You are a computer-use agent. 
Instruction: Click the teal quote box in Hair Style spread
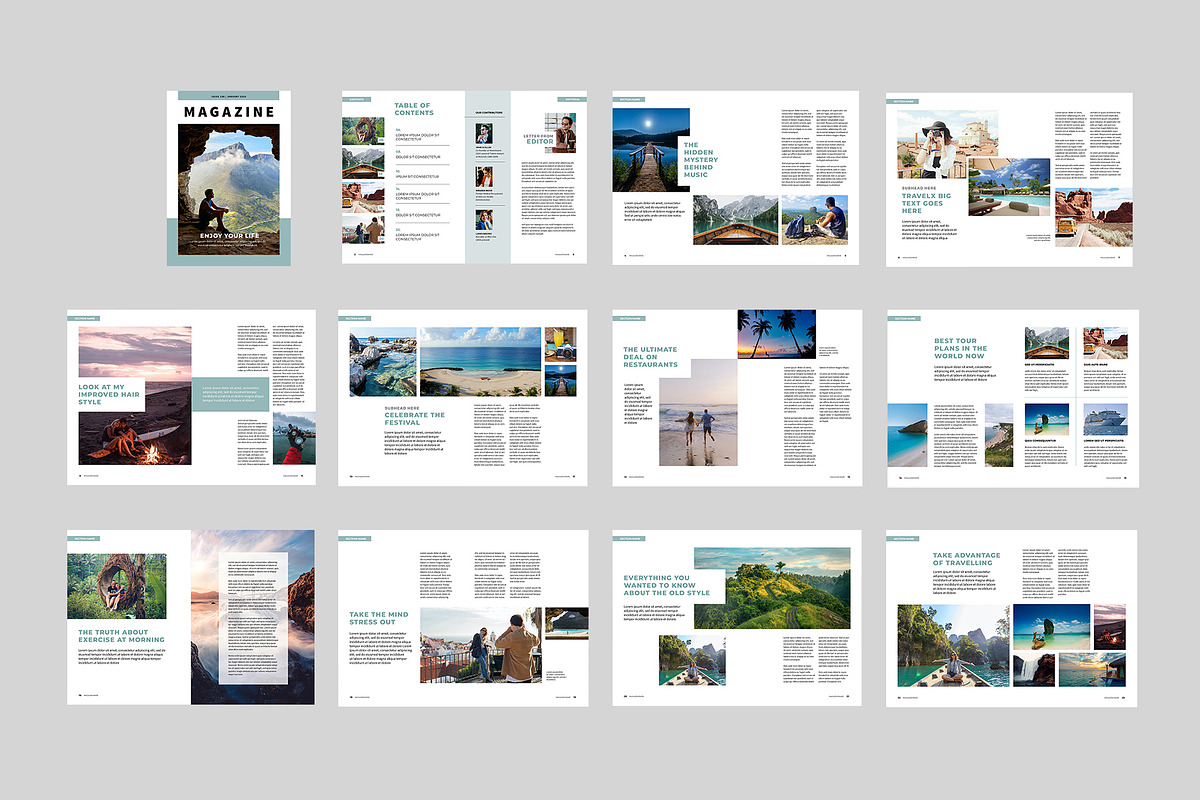coord(232,393)
